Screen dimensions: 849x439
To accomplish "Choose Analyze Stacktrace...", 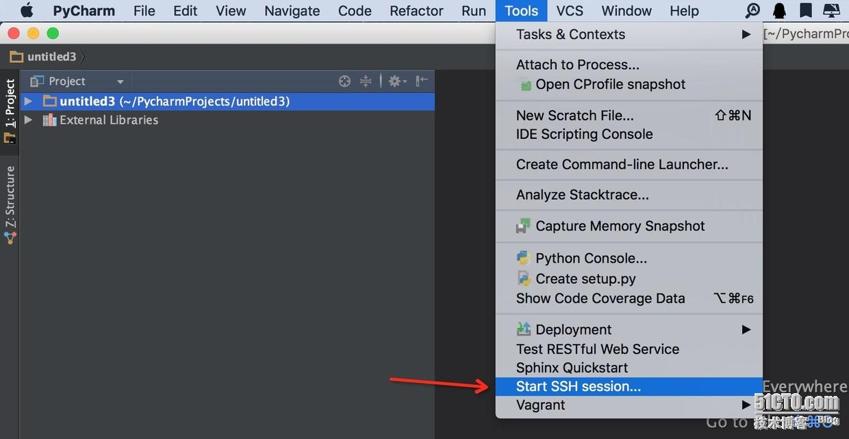I will 629,195.
